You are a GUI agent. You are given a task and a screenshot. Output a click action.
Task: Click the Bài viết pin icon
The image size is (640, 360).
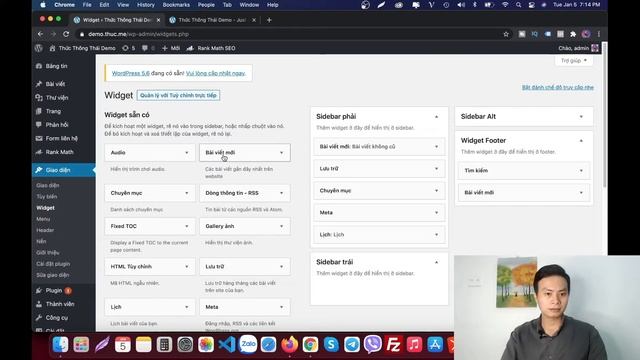[x=39, y=84]
